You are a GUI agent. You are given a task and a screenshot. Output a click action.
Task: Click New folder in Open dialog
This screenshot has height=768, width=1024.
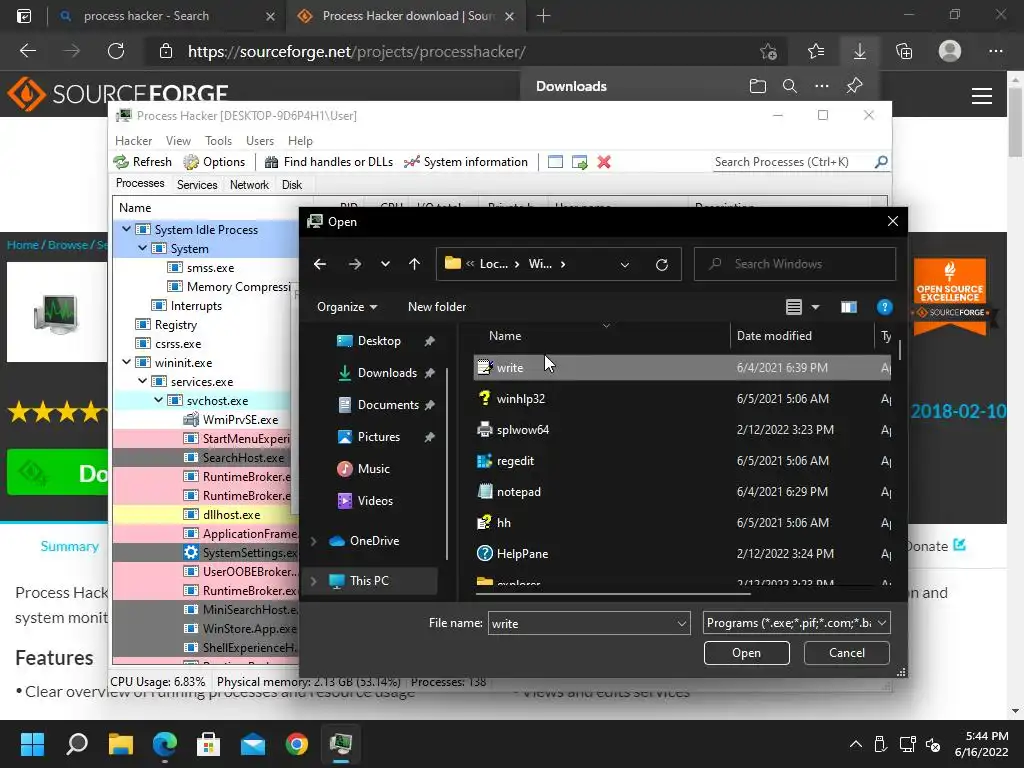click(437, 307)
